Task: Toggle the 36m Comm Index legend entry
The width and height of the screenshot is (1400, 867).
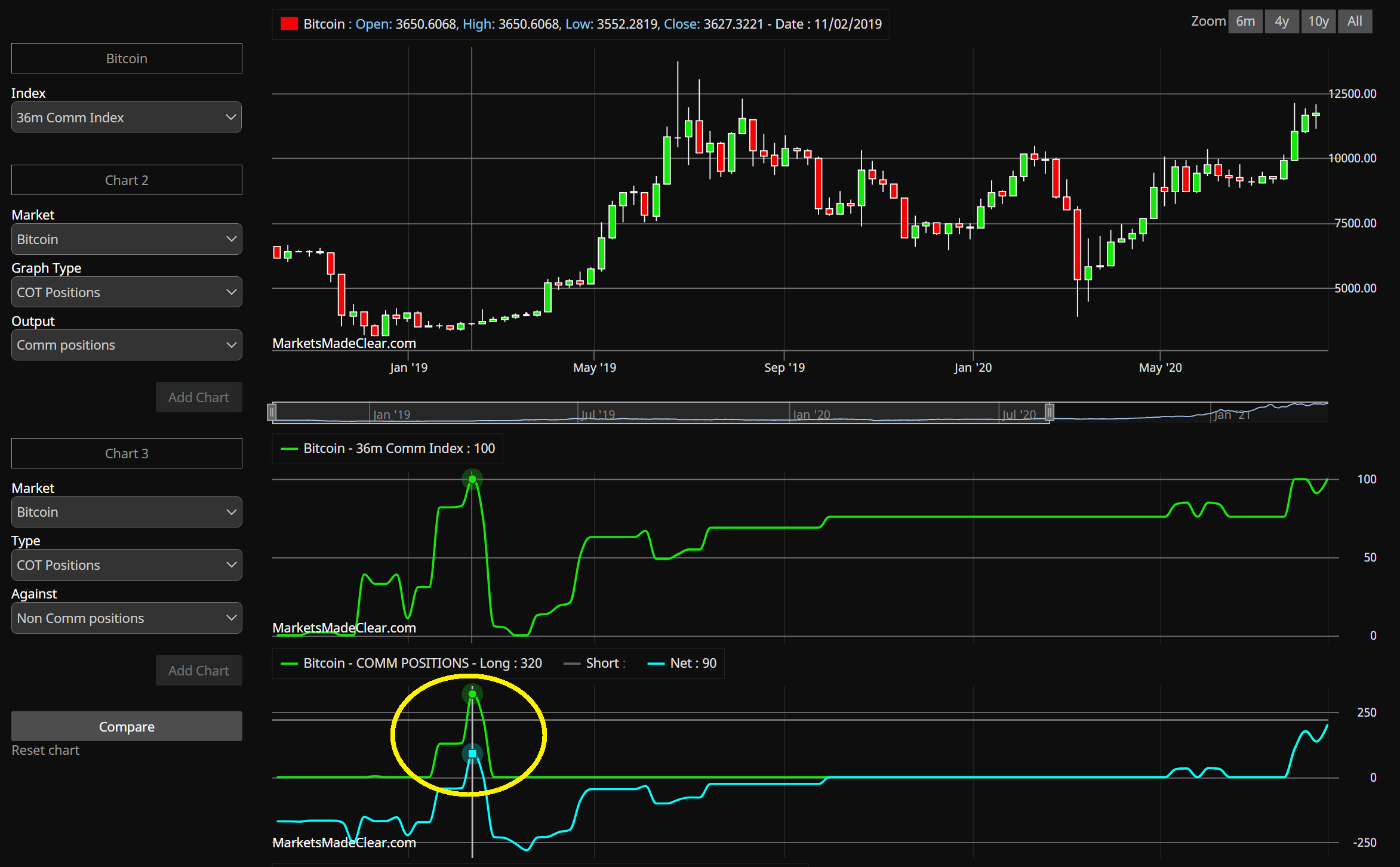Action: click(388, 448)
